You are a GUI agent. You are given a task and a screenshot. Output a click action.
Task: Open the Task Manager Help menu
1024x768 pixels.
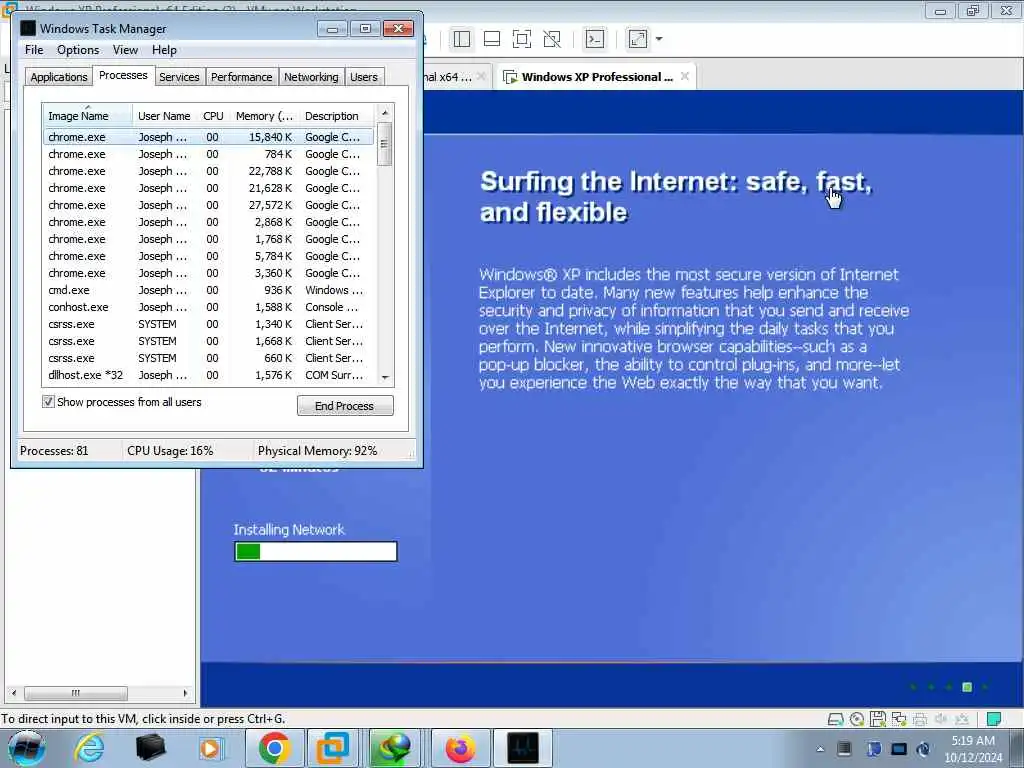(x=165, y=50)
